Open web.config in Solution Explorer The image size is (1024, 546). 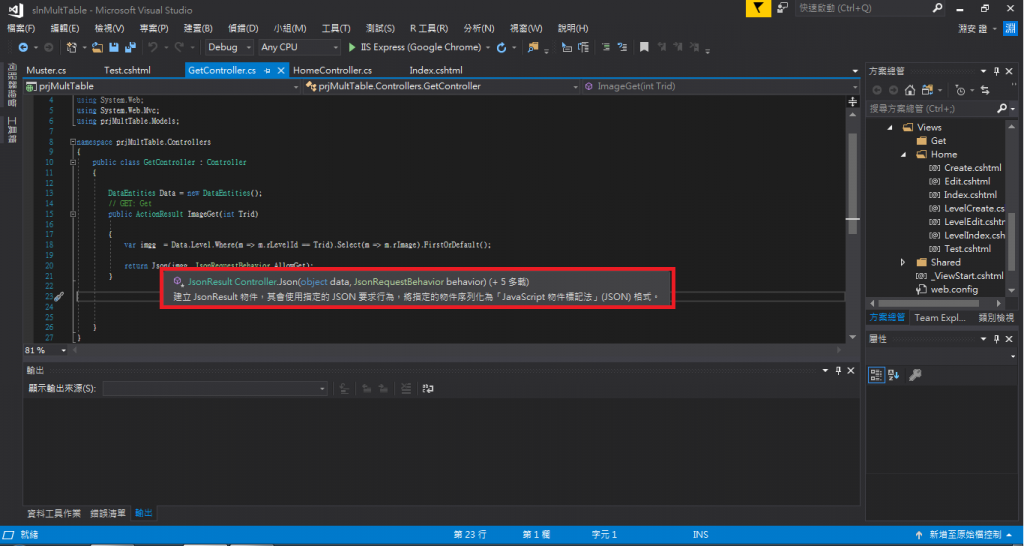(x=955, y=289)
